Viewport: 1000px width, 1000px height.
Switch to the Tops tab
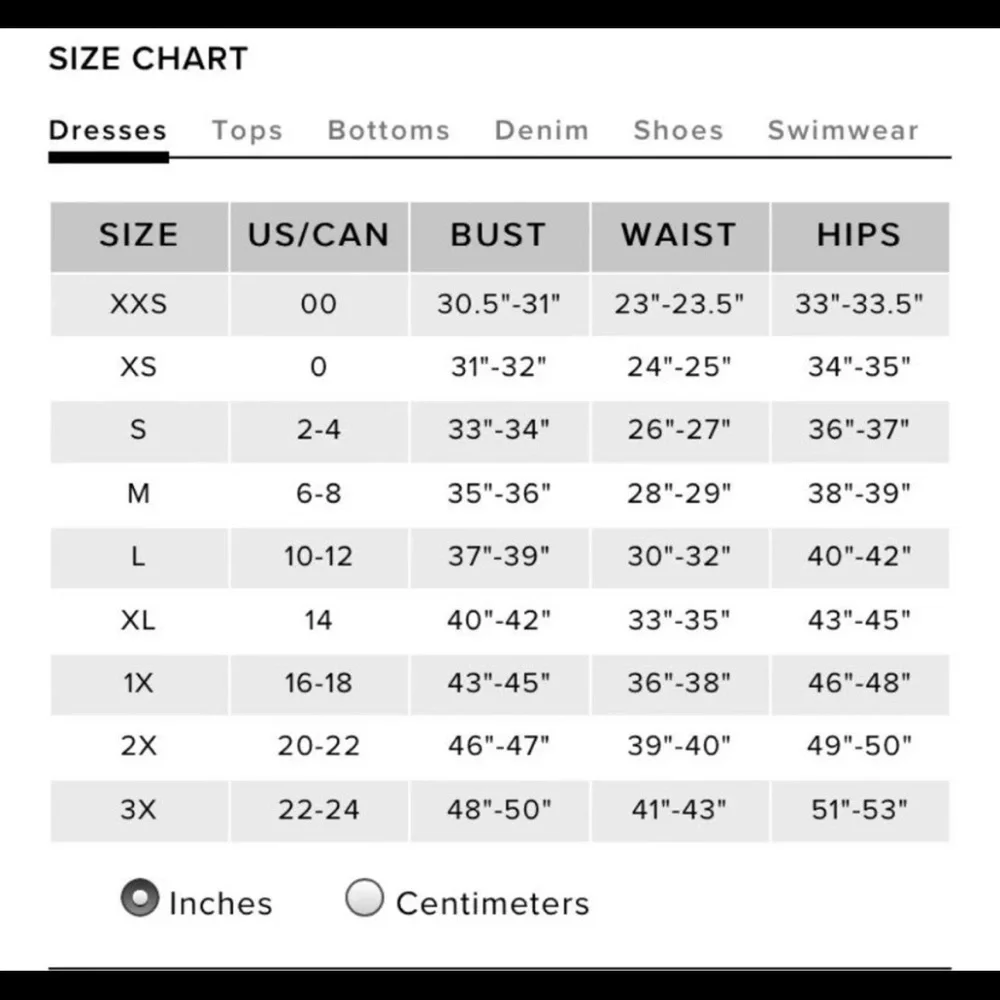(247, 131)
